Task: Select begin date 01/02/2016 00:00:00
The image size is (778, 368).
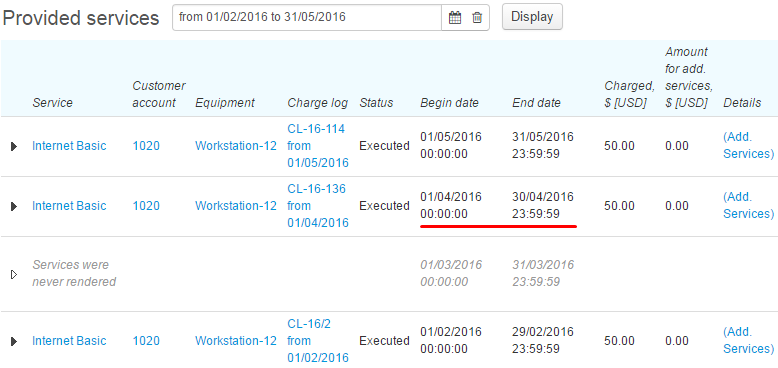Action: coord(451,340)
